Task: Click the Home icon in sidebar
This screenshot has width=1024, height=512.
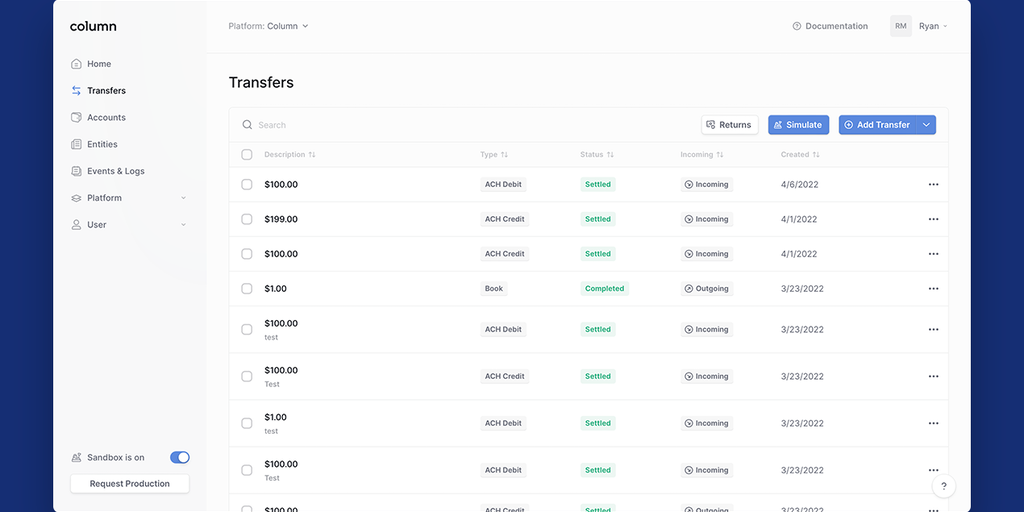Action: tap(76, 64)
